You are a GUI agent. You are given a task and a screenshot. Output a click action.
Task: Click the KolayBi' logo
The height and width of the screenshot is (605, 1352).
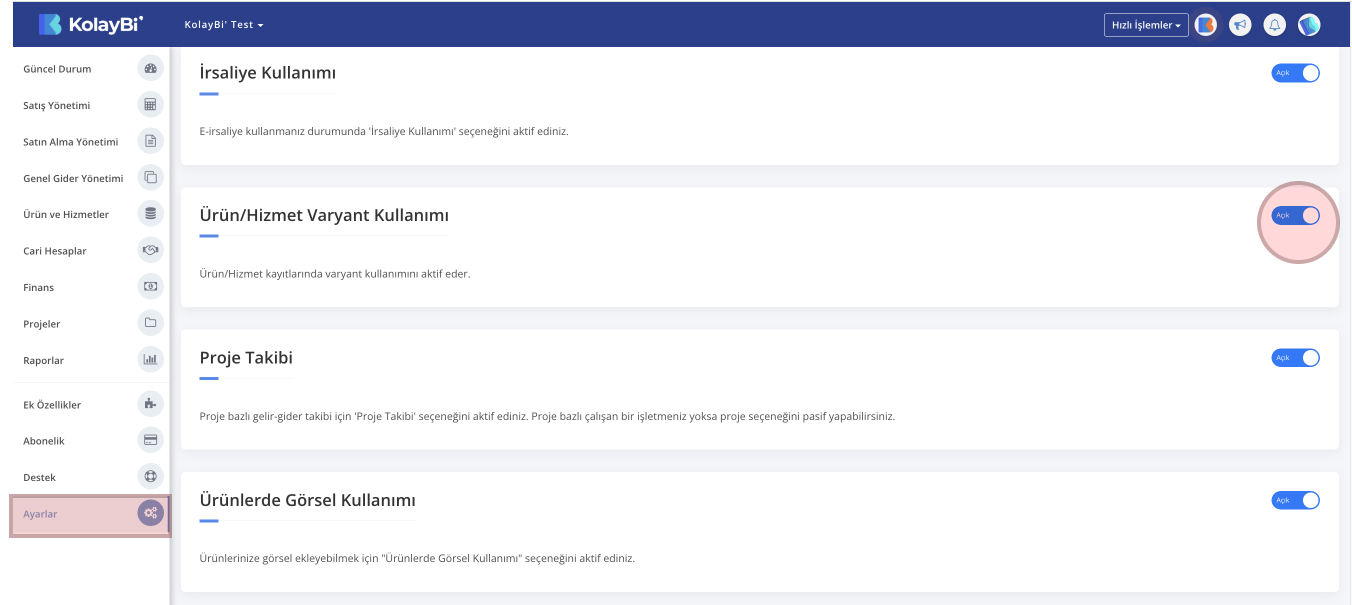coord(91,24)
